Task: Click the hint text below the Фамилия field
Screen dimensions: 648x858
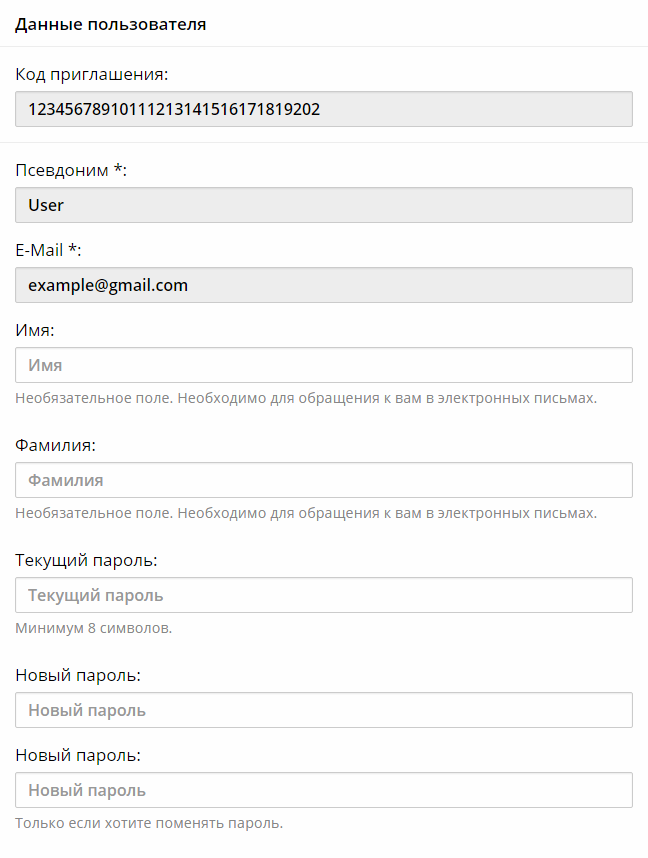Action: coord(306,513)
